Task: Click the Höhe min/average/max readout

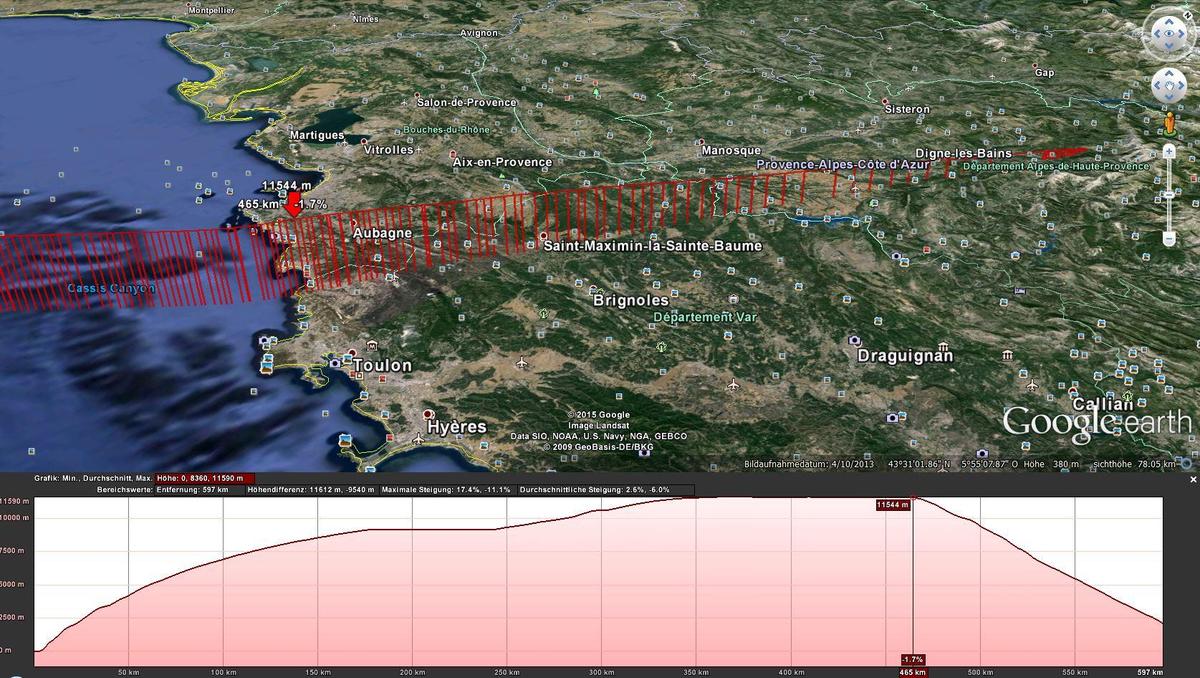Action: pos(205,479)
